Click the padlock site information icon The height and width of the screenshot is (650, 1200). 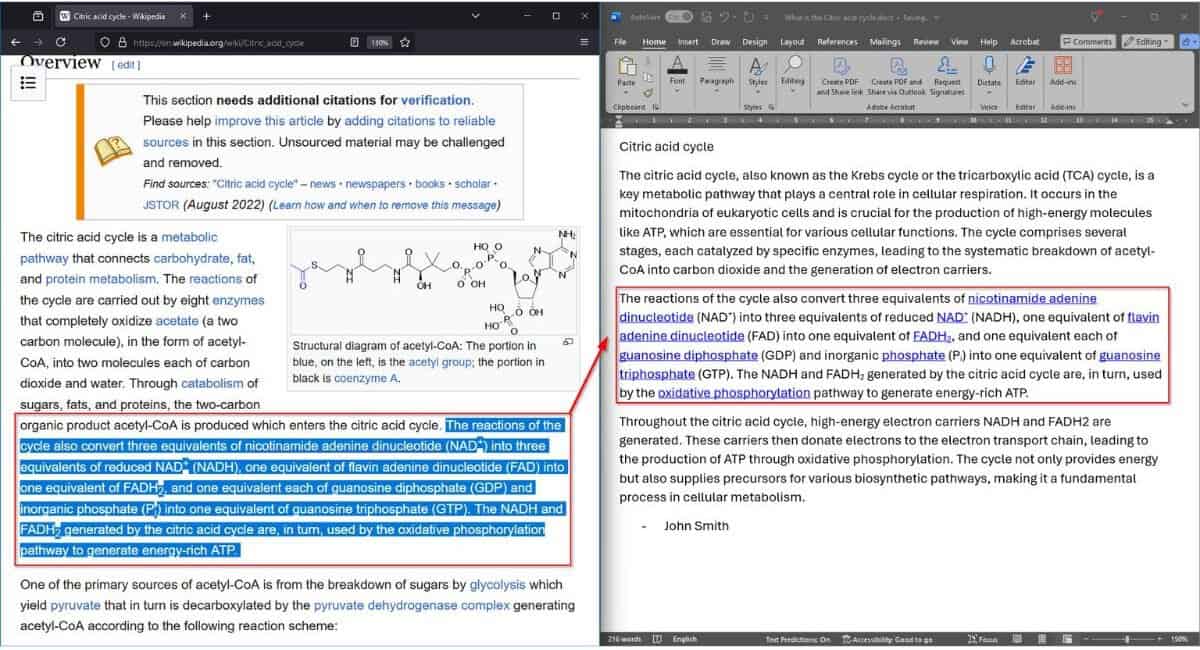click(122, 42)
